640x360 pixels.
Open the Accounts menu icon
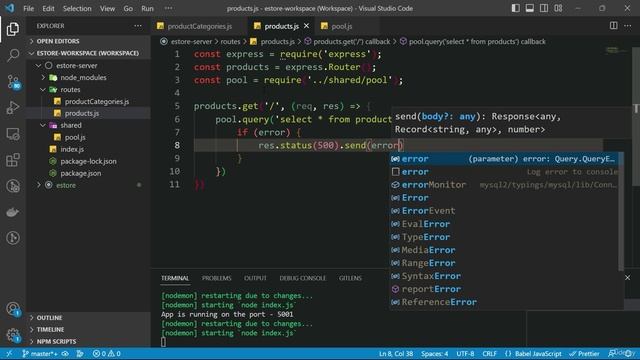[x=13, y=309]
